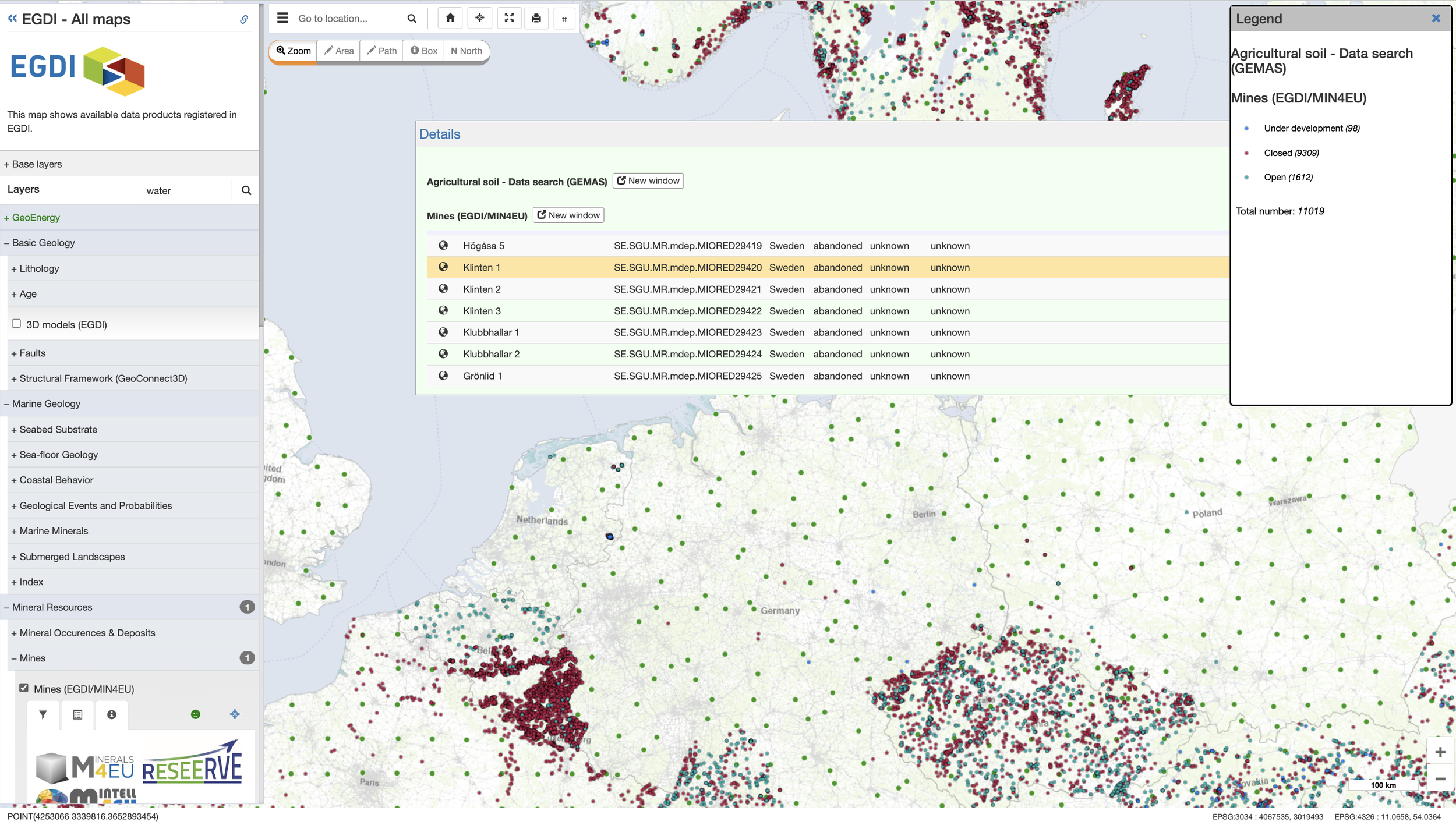This screenshot has width=1456, height=825.
Task: Open Mines data in New window
Action: [x=568, y=215]
